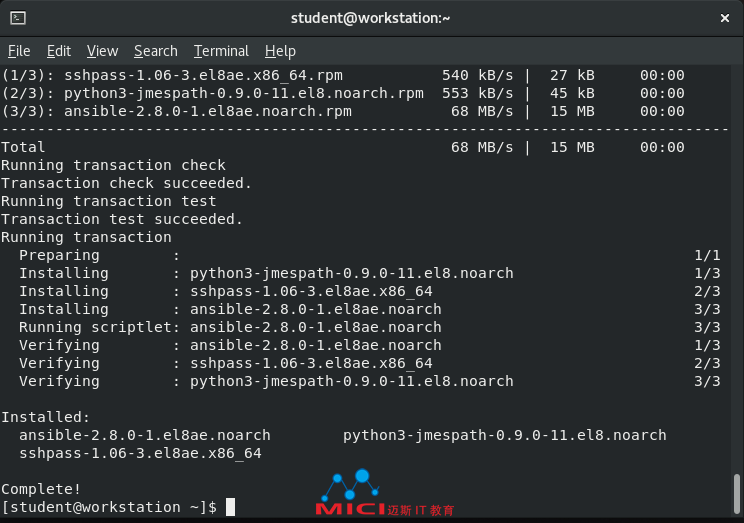
Task: Click the MICI logo watermark
Action: 384,494
